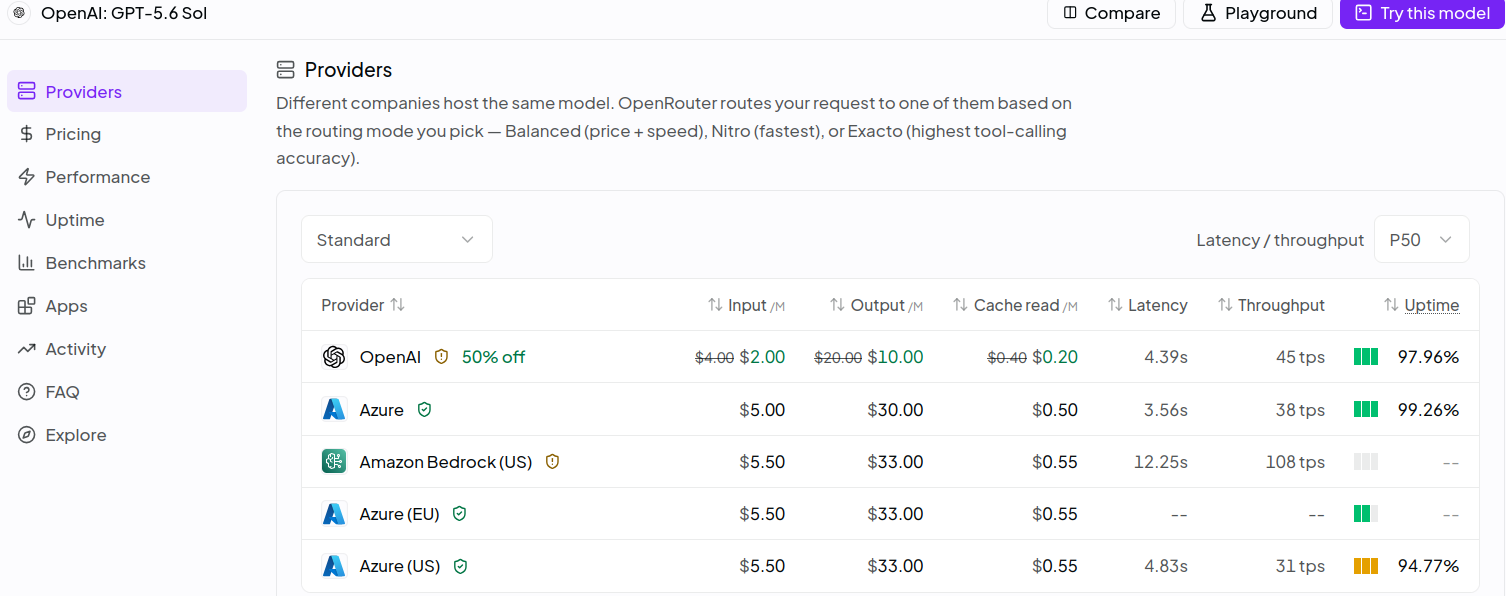Click the 108 tps throughput value
Viewport: 1506px width, 596px height.
click(1295, 461)
